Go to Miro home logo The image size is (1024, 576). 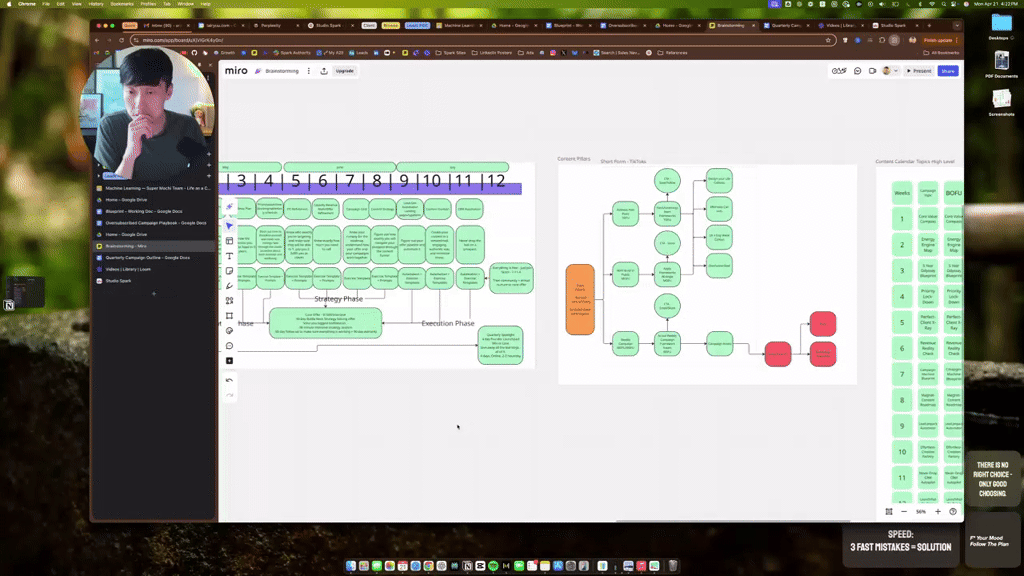click(236, 71)
